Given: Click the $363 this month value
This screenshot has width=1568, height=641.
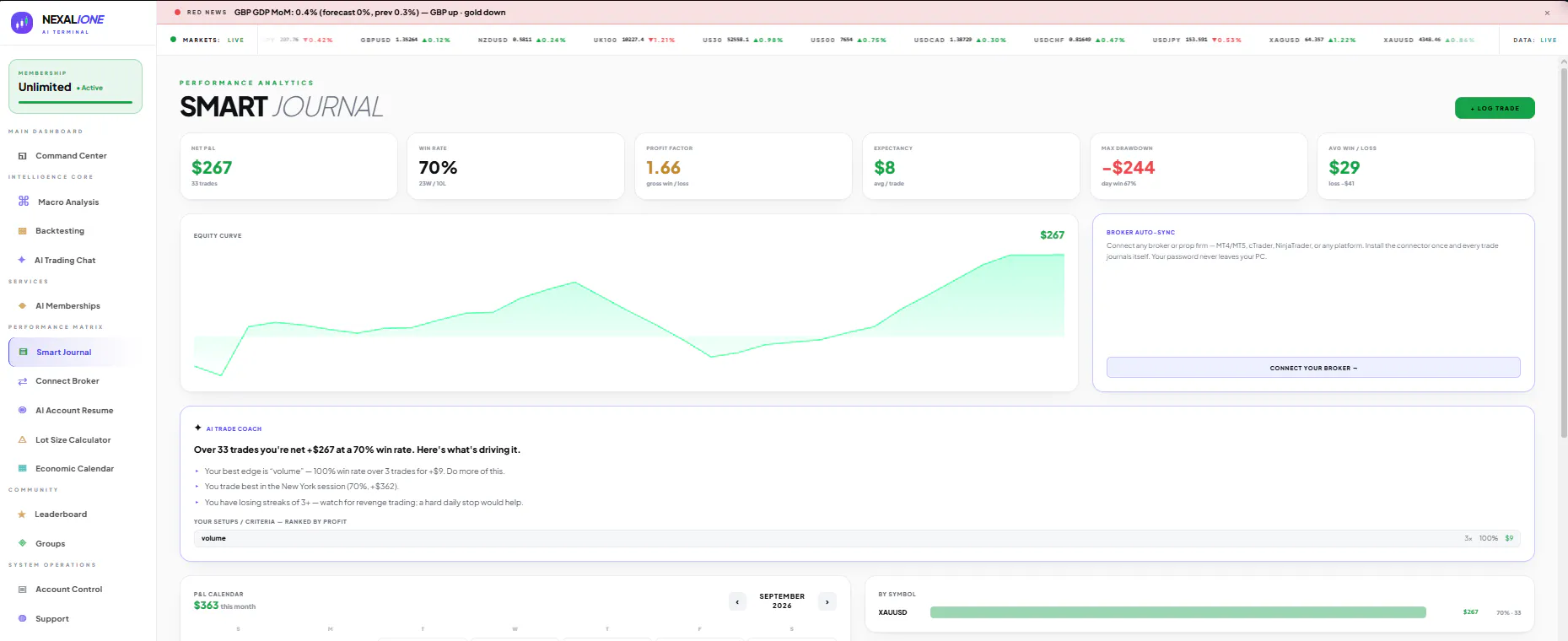Looking at the screenshot, I should click(x=224, y=606).
